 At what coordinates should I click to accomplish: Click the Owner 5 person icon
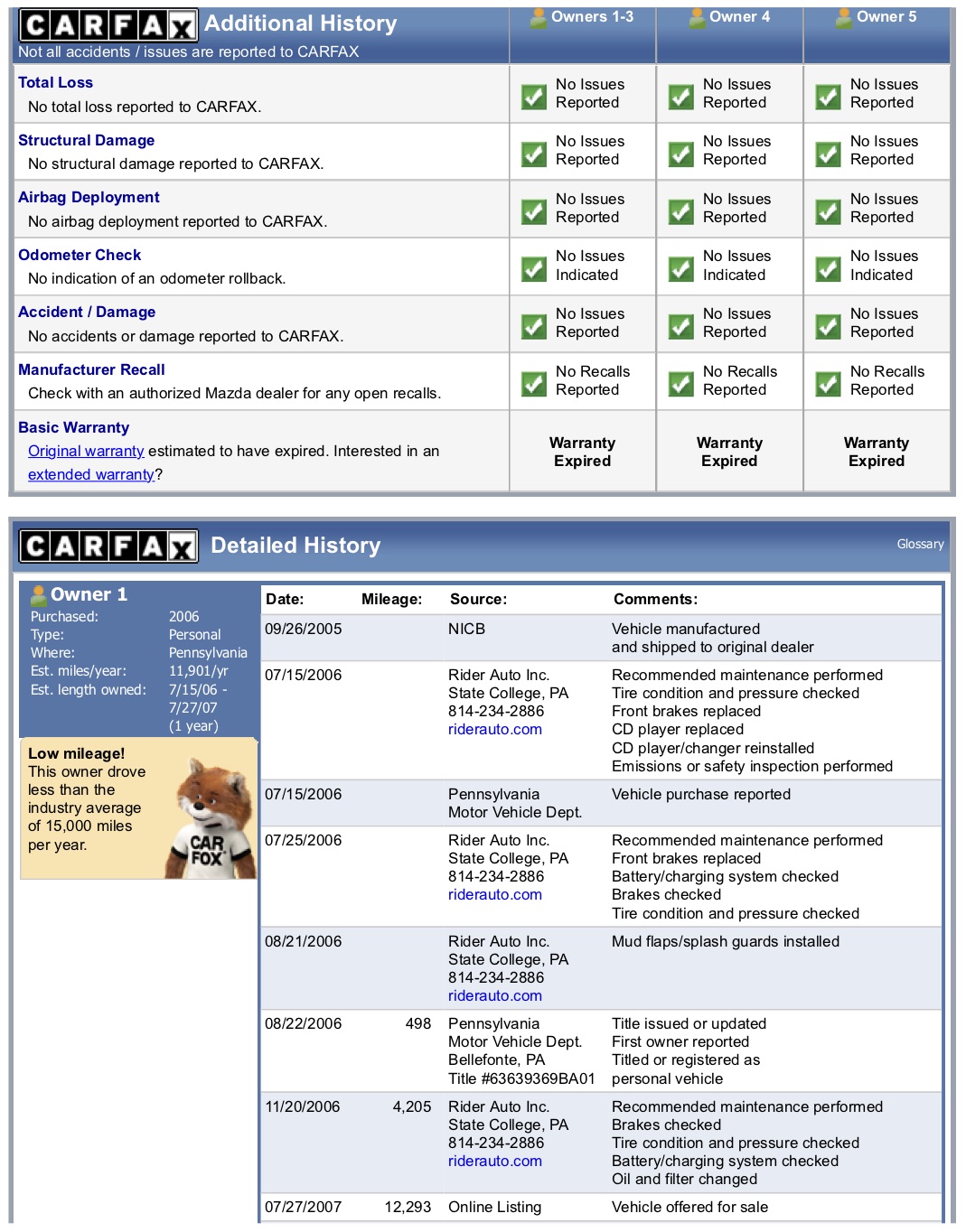844,17
